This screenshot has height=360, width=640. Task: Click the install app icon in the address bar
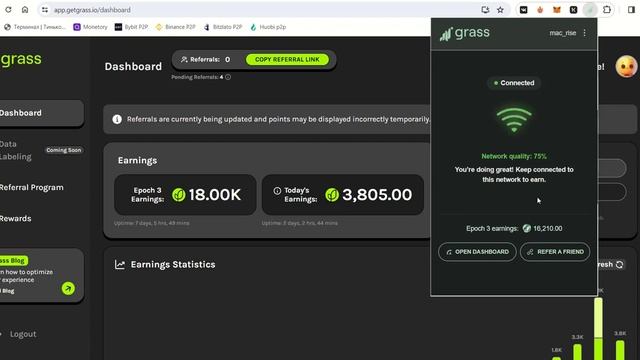point(485,10)
